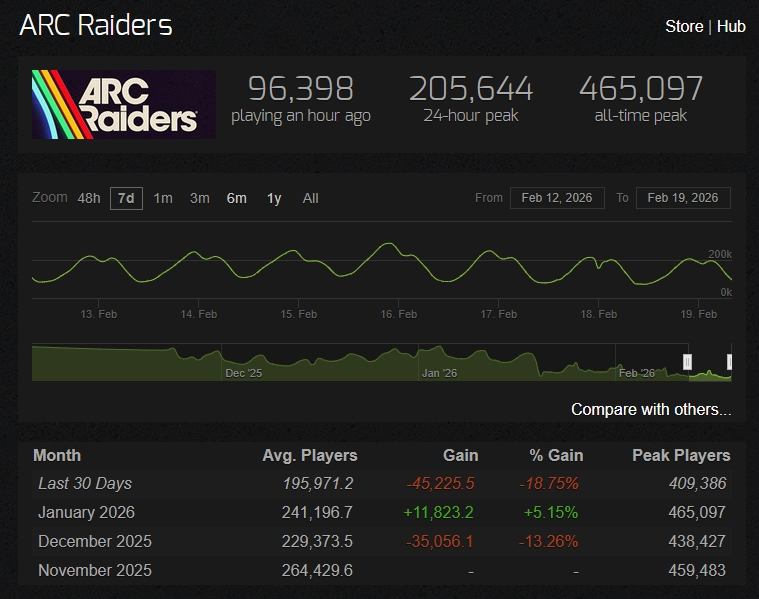Set chart zoom to All

pos(310,198)
